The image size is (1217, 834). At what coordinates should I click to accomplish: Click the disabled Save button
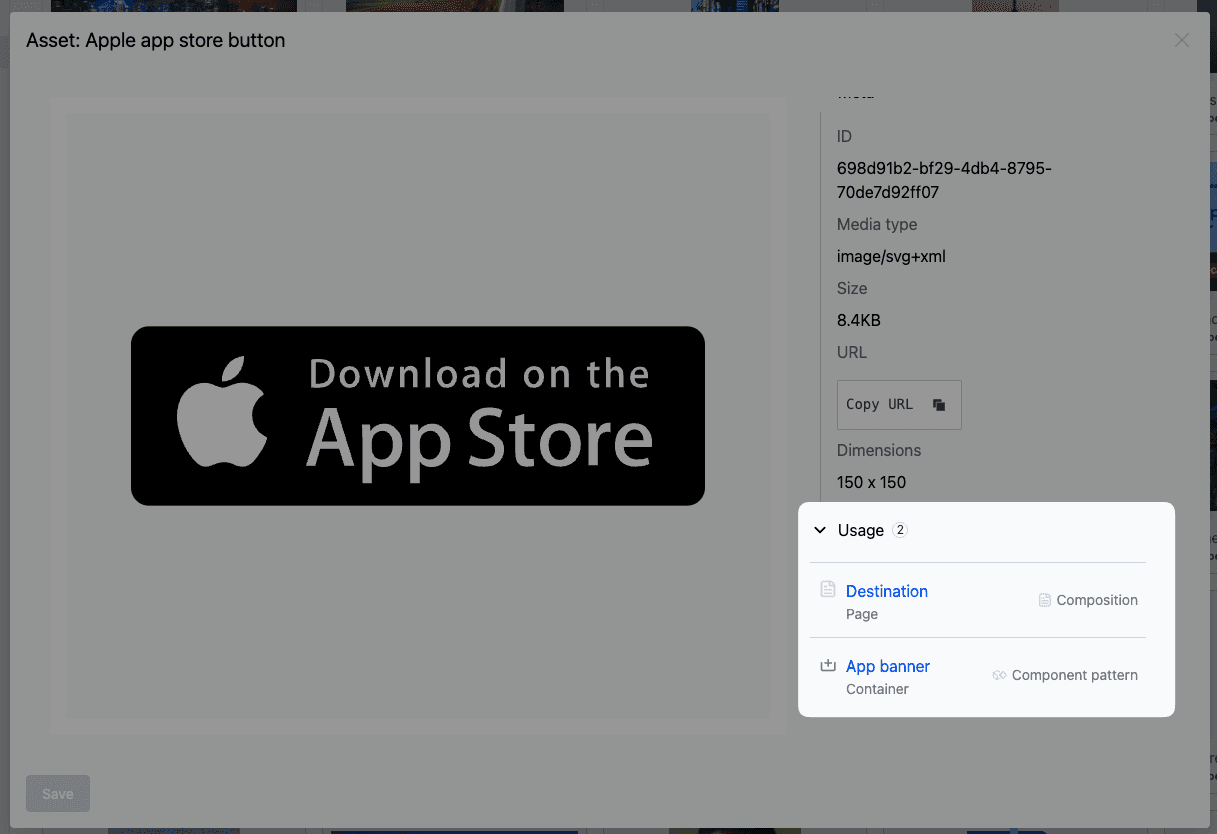pyautogui.click(x=58, y=794)
